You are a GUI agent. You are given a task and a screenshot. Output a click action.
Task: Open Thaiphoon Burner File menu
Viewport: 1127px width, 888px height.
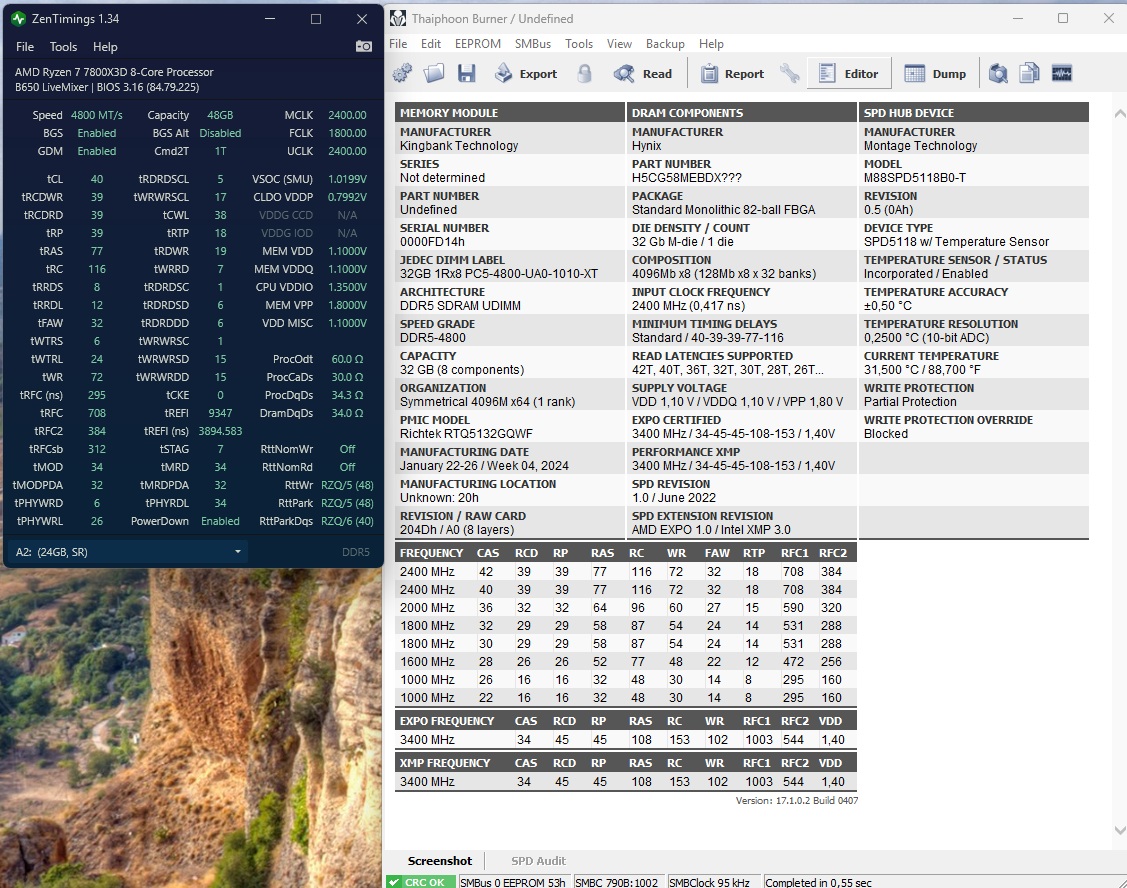[398, 44]
